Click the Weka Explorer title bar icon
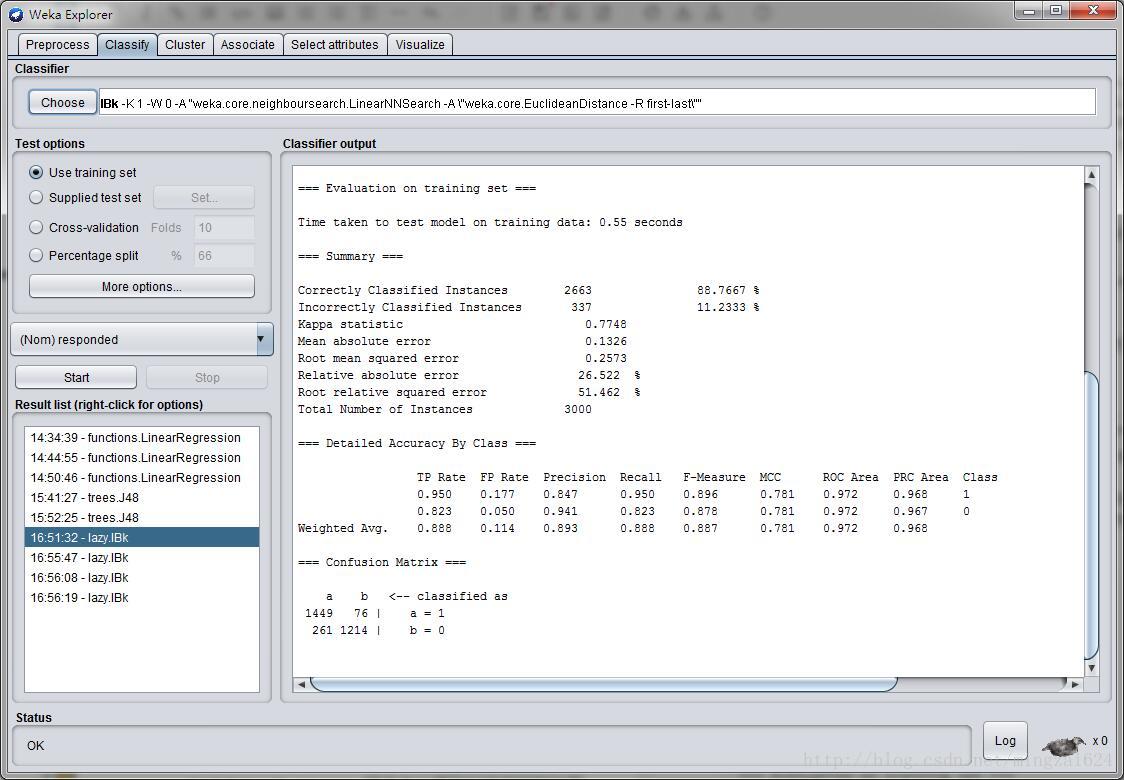 point(16,14)
